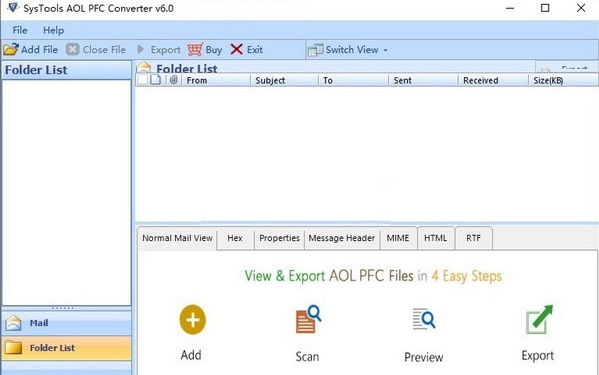Click the Folder List mail icon in header
This screenshot has width=599, height=375.
click(144, 68)
